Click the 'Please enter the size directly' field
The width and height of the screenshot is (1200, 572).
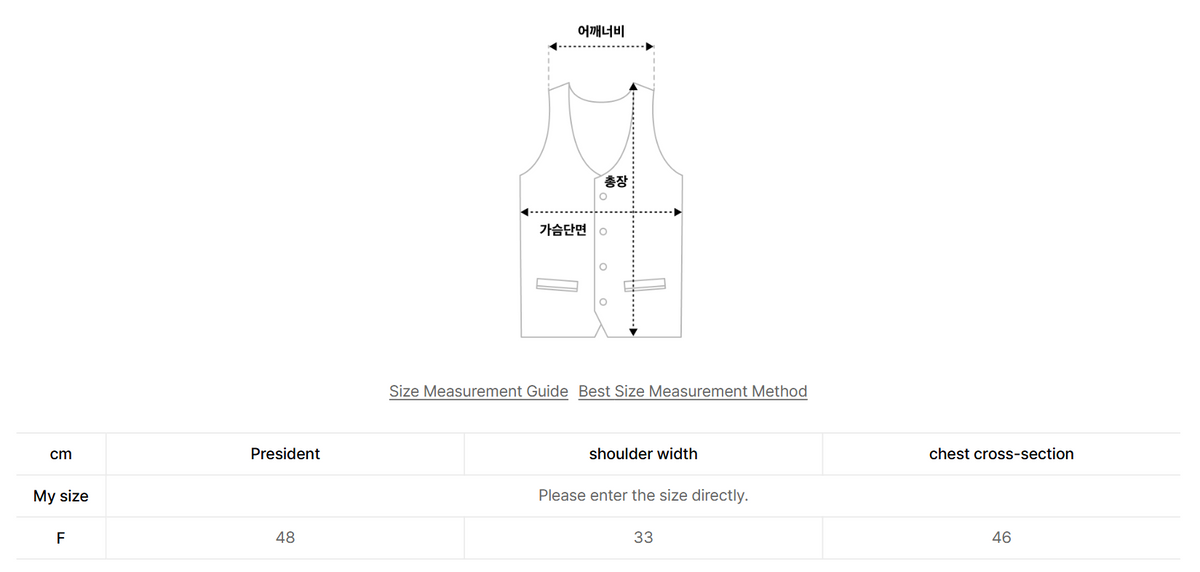(x=643, y=495)
